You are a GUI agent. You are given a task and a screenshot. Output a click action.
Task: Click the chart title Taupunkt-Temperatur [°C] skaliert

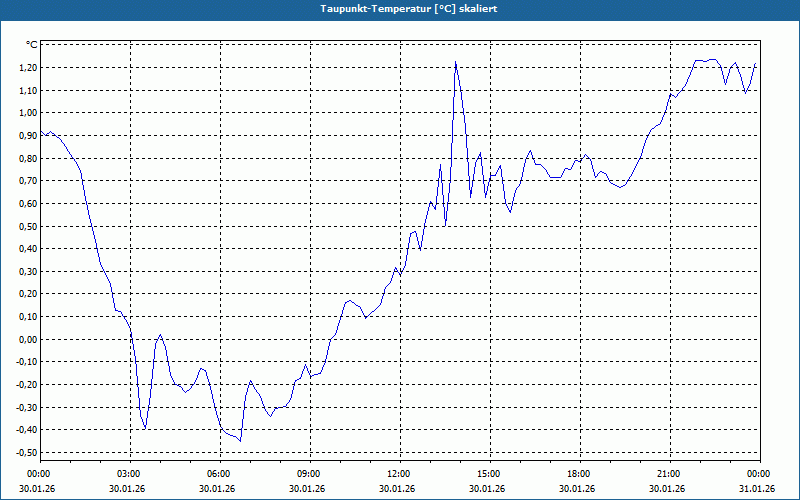point(400,7)
